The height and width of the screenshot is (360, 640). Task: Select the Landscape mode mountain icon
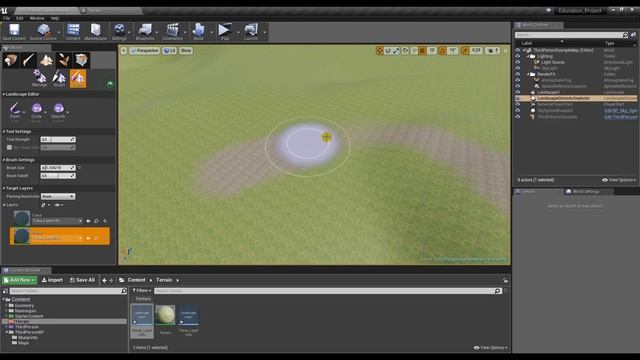click(x=46, y=60)
